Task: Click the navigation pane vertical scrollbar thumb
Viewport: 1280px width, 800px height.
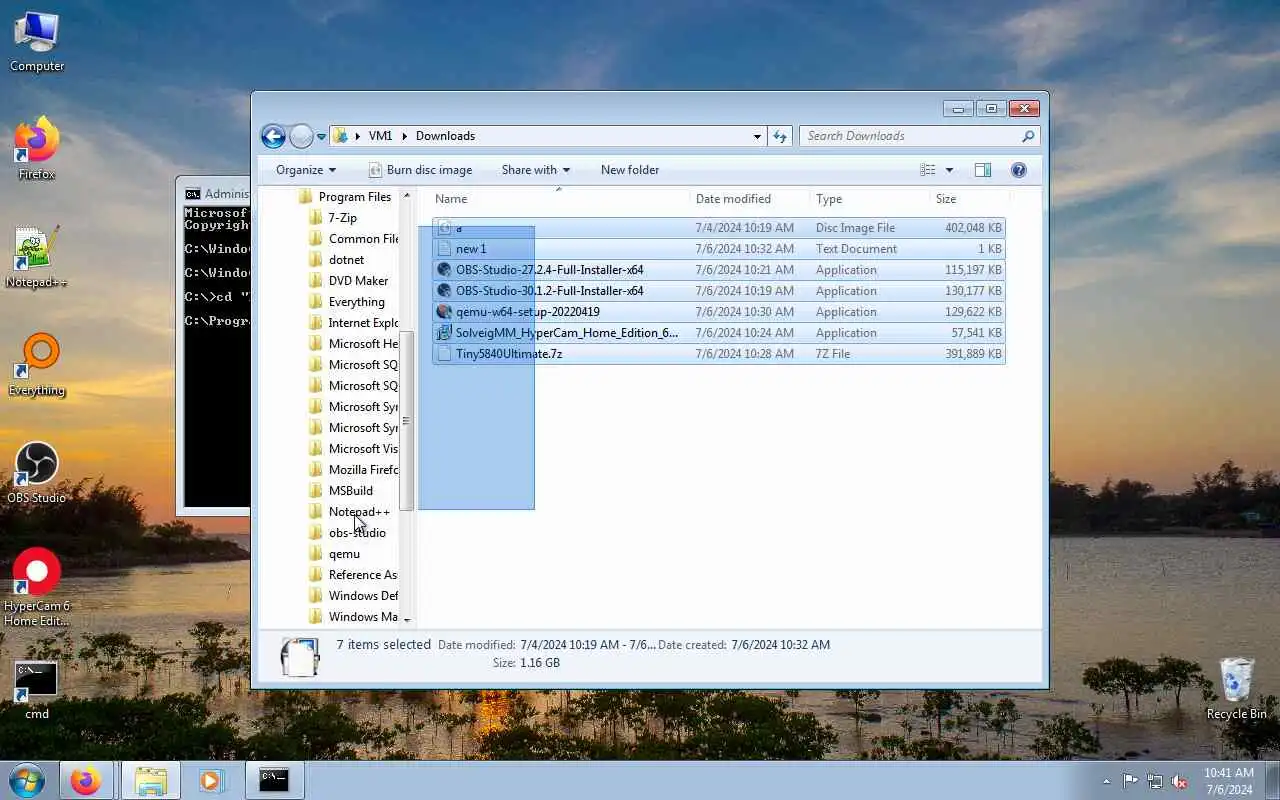Action: click(x=406, y=420)
